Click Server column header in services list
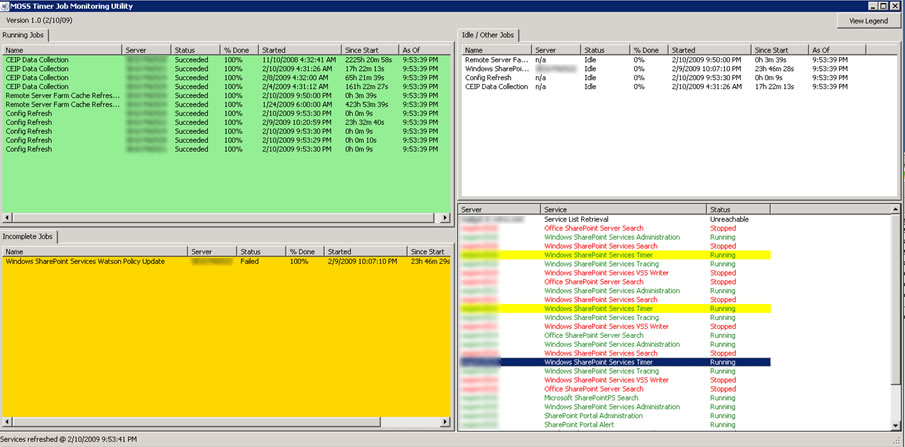This screenshot has width=905, height=447. tap(500, 210)
